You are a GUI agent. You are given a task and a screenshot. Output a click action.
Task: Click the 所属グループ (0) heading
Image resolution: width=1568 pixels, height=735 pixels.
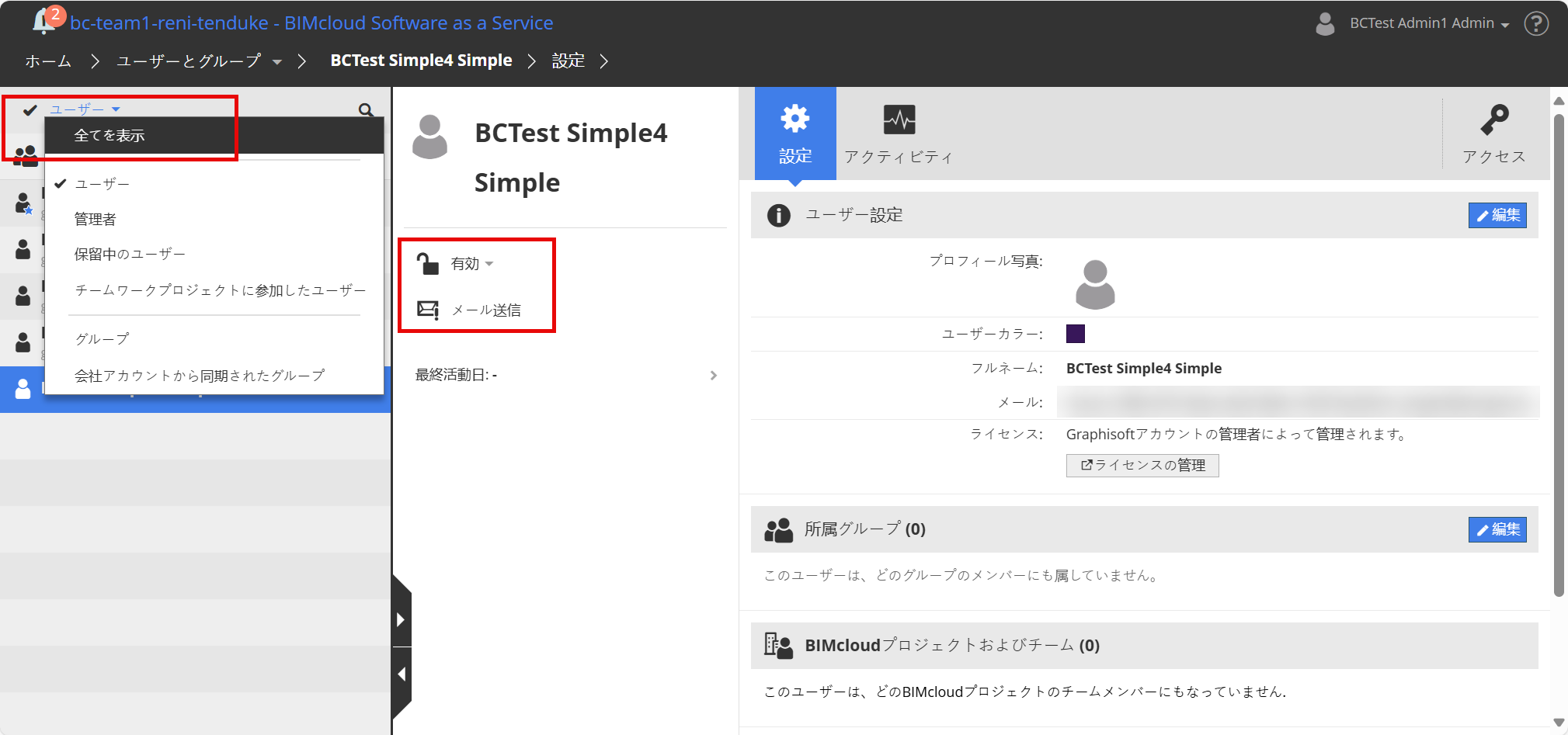coord(865,529)
